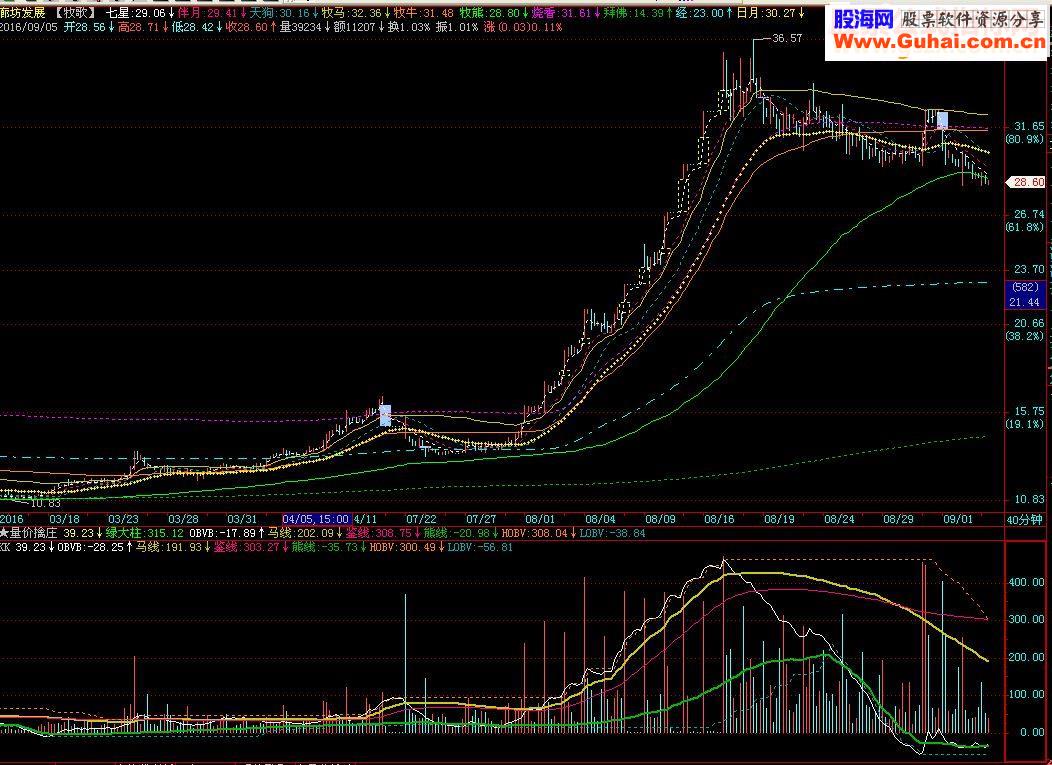This screenshot has width=1052, height=765.
Task: Click the open price 开28.56
Action: point(85,27)
